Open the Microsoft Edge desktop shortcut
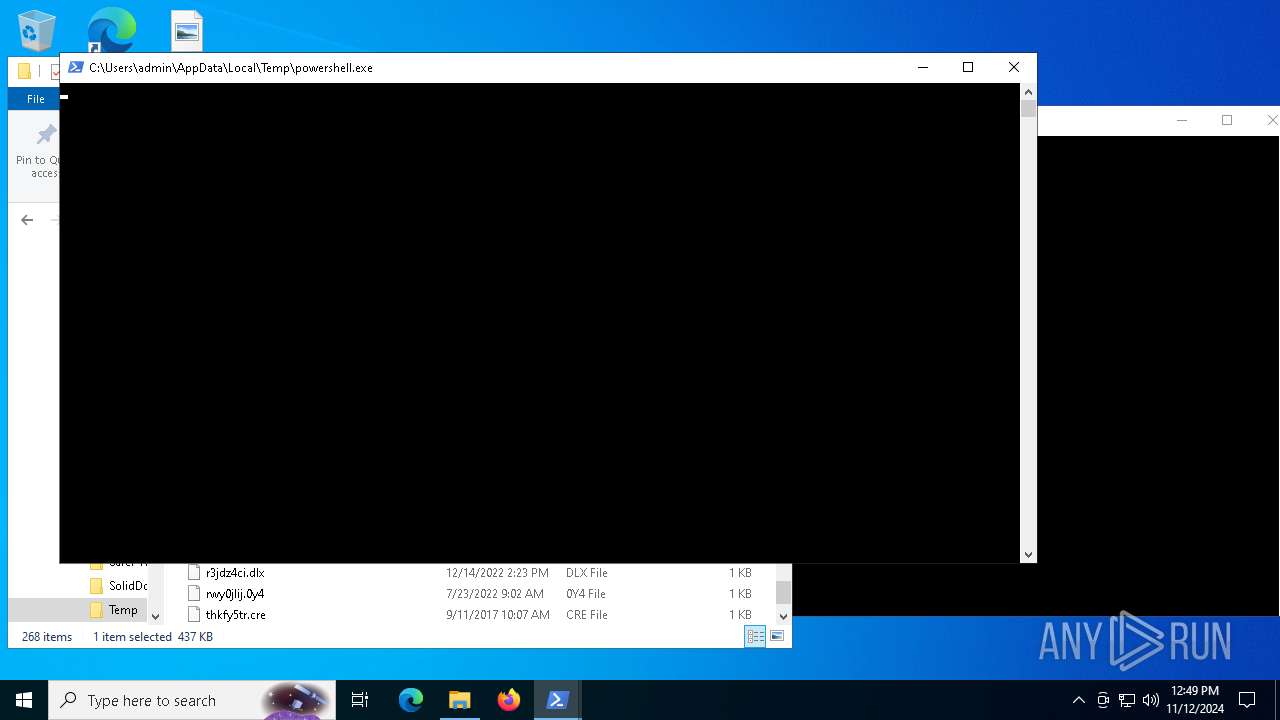Image resolution: width=1280 pixels, height=720 pixels. tap(111, 30)
